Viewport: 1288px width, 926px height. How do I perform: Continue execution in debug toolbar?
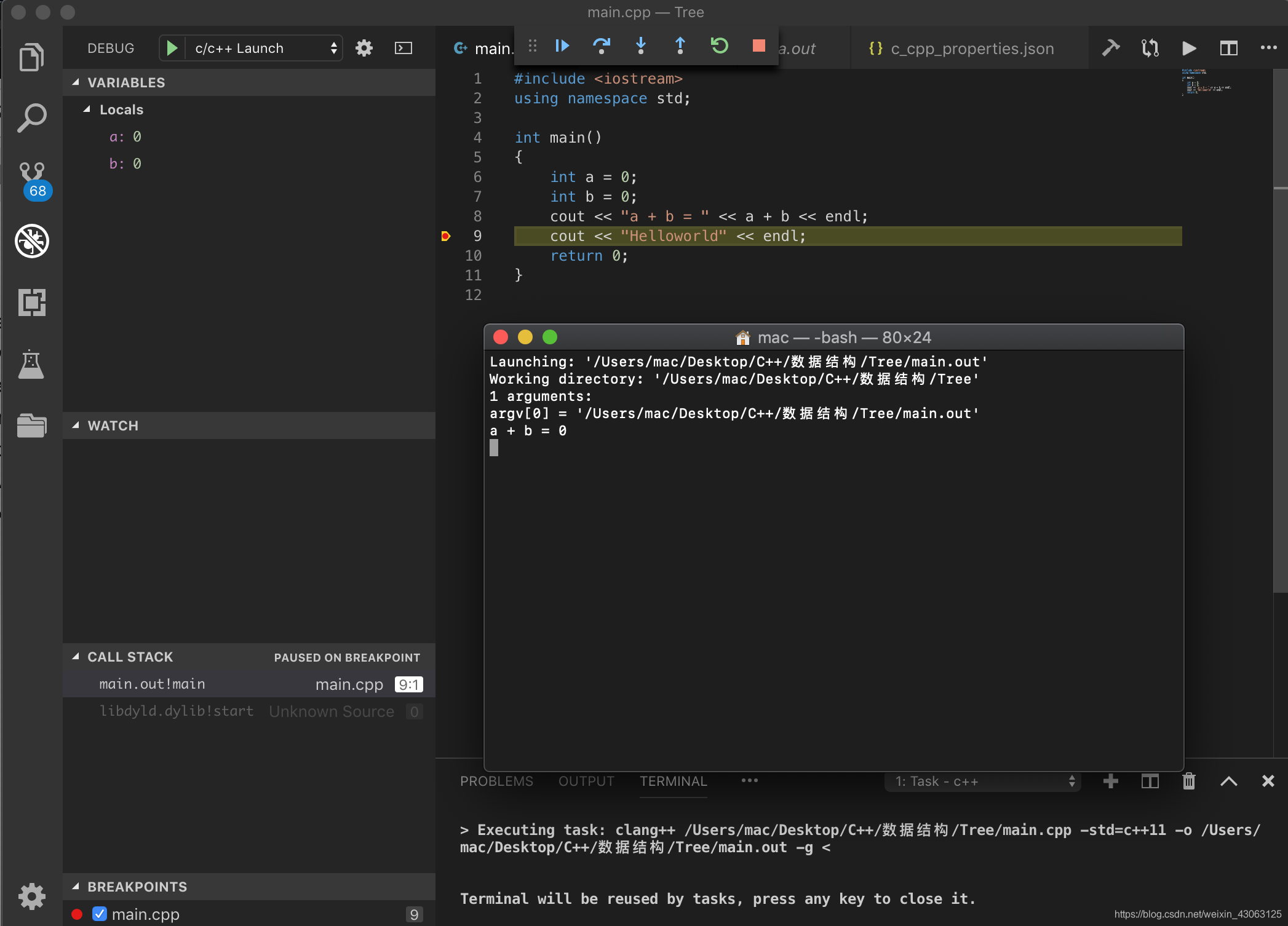[562, 46]
